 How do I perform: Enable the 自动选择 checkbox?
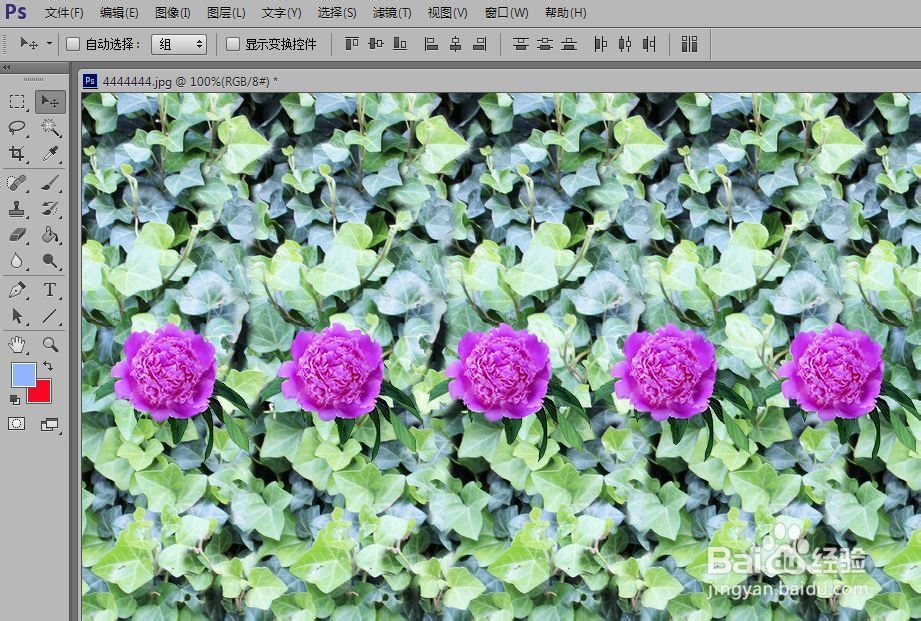coord(73,44)
